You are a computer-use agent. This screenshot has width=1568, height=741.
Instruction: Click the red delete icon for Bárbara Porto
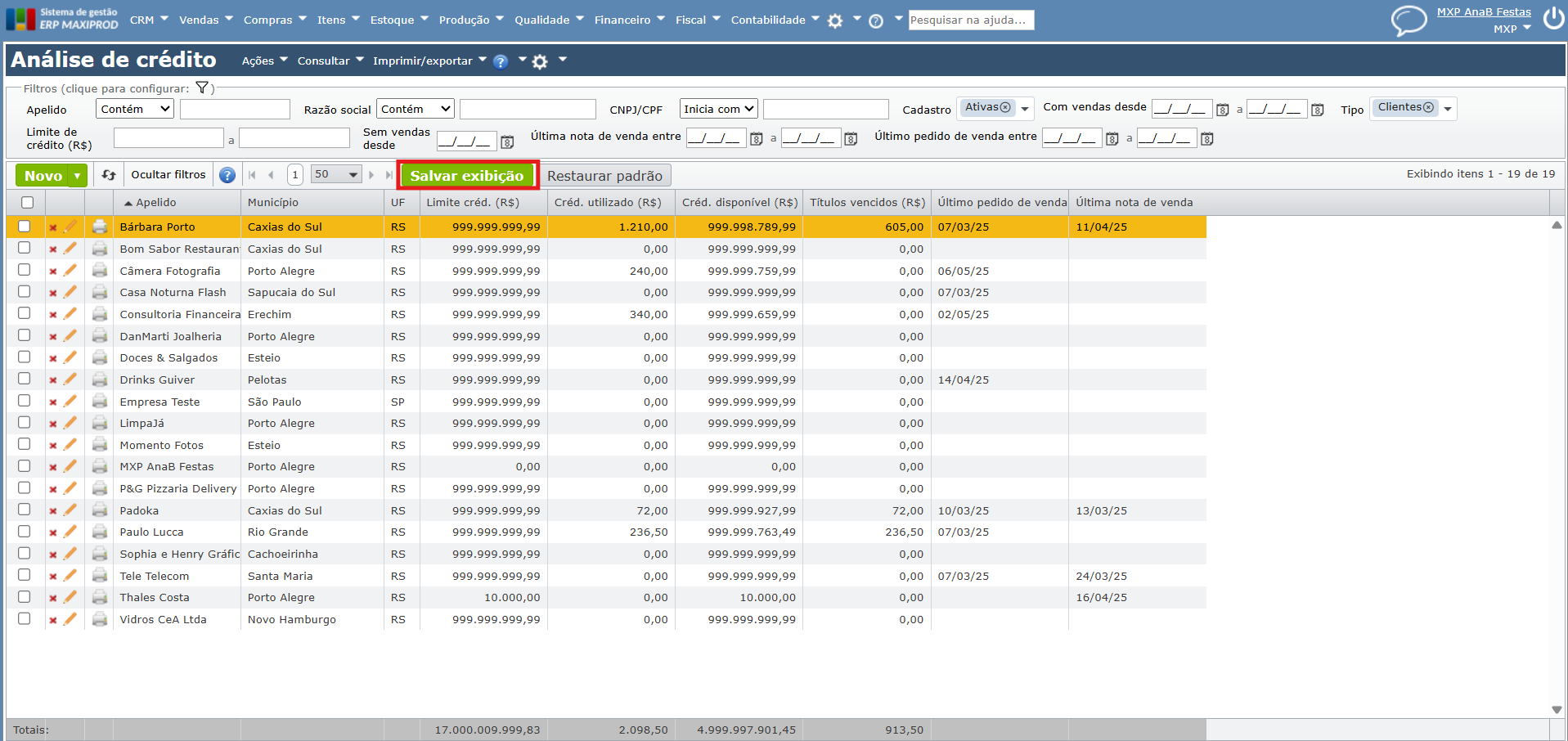click(x=53, y=227)
